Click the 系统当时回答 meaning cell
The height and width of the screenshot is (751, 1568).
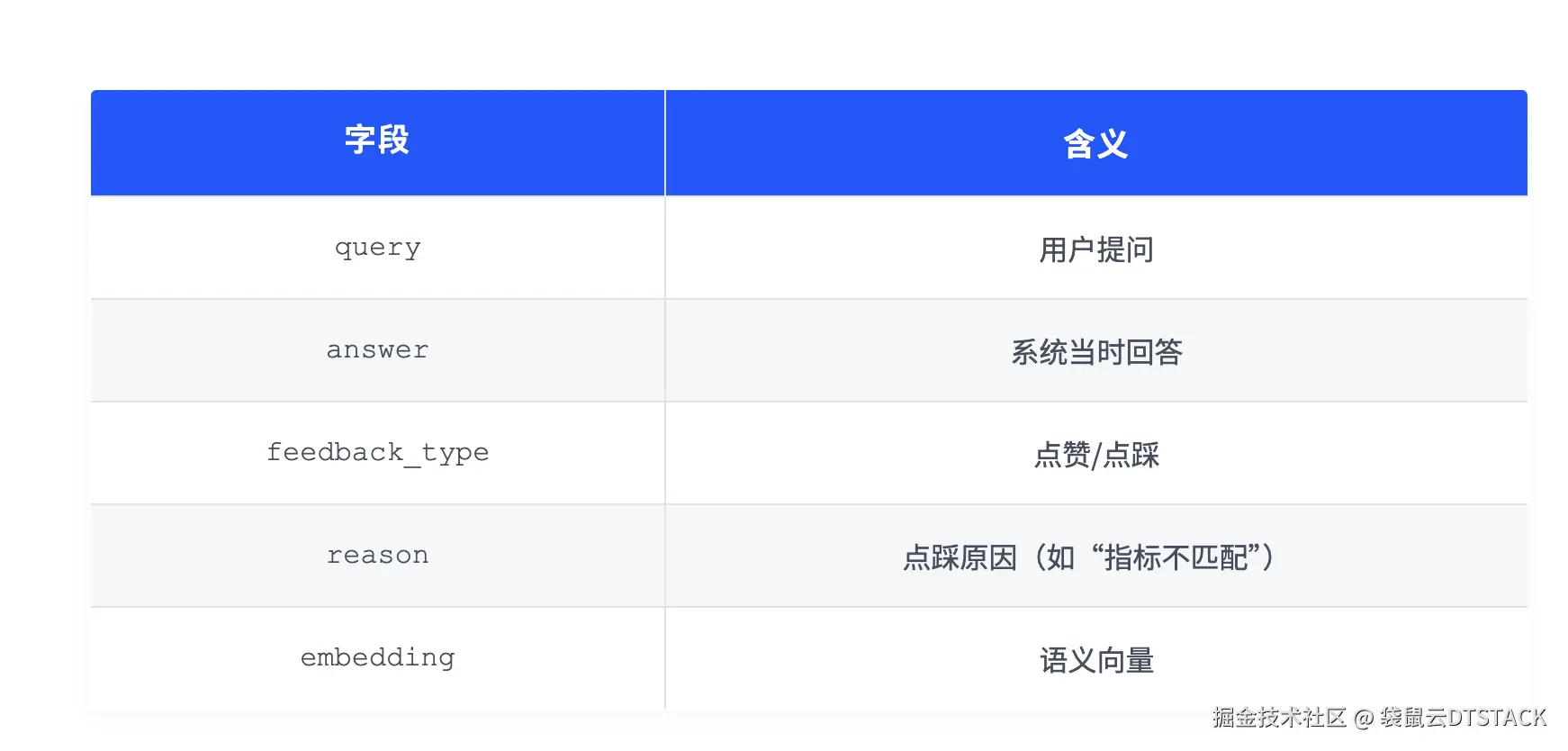pos(1096,350)
